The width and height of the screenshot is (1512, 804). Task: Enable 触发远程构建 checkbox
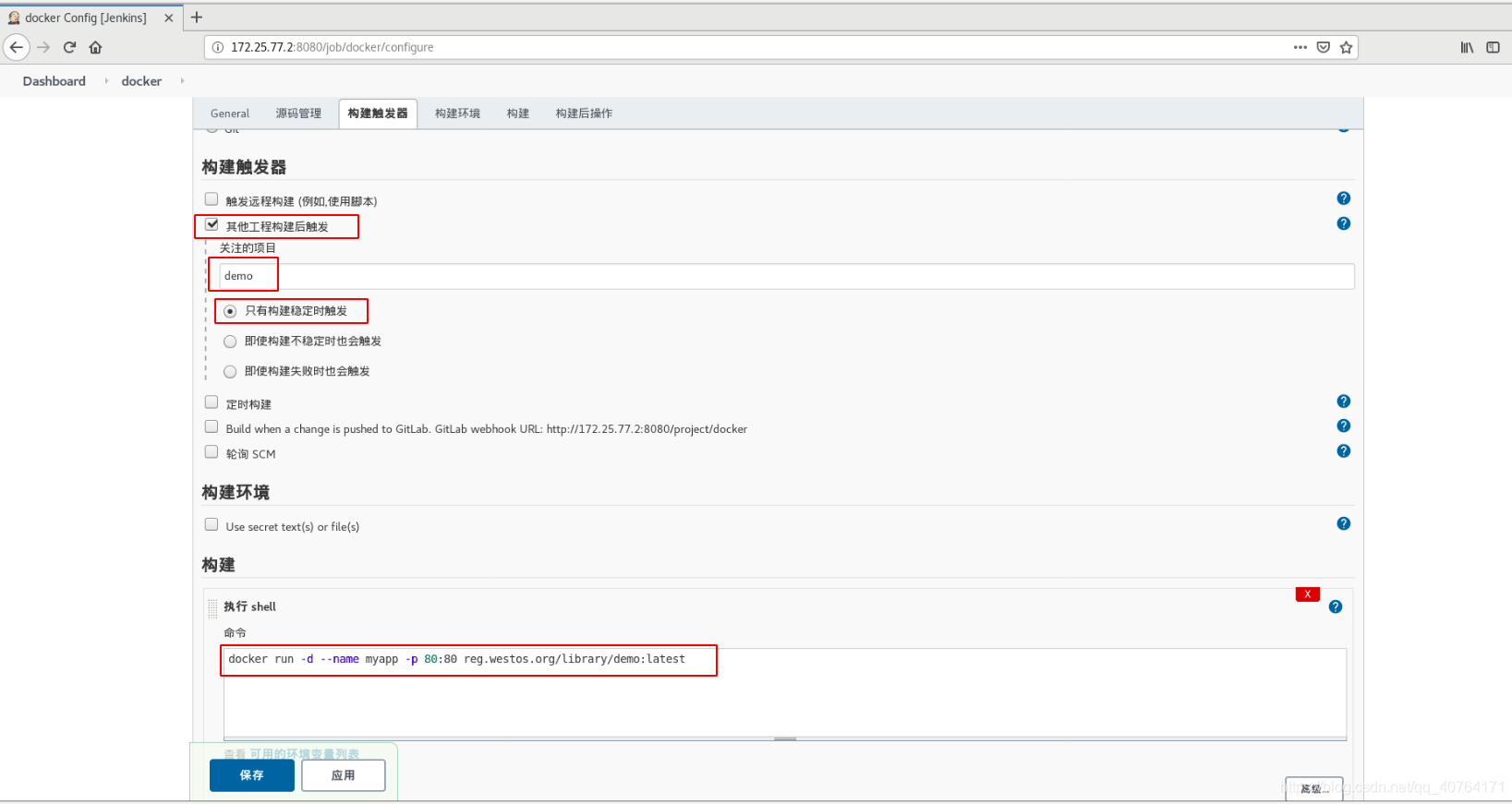pos(212,199)
